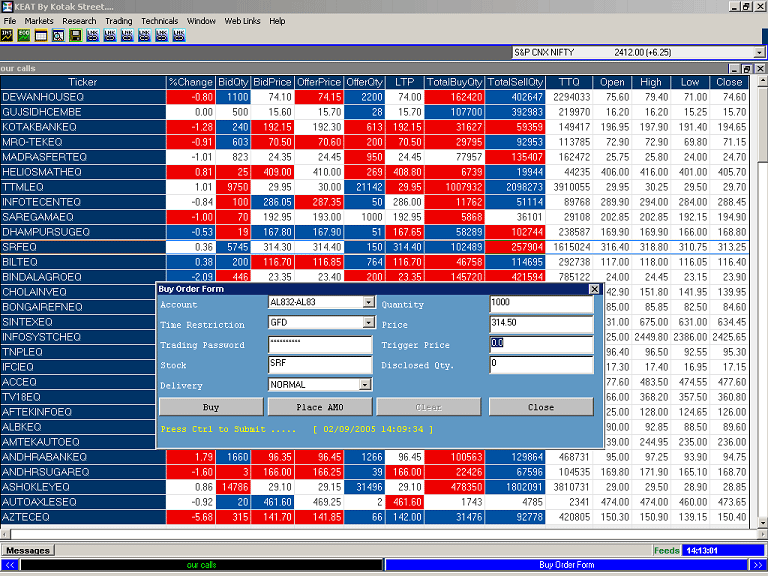Screen dimensions: 768x576
Task: Click the Trigger Price input field
Action: (541, 345)
